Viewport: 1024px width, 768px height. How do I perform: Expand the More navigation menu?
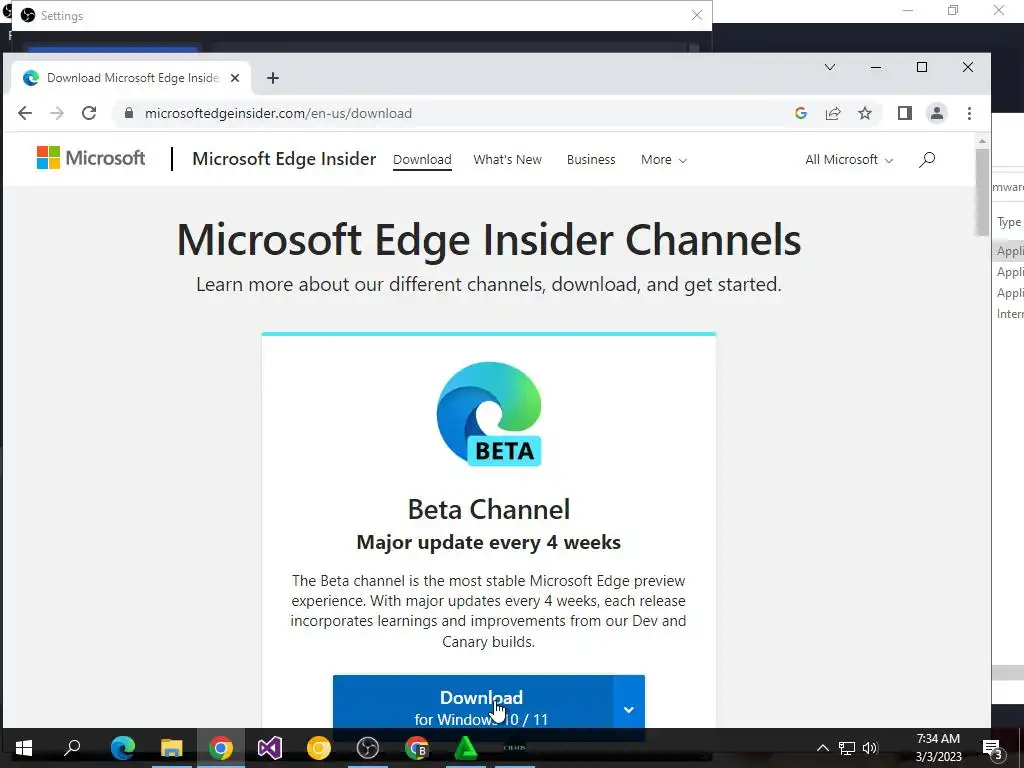(664, 159)
